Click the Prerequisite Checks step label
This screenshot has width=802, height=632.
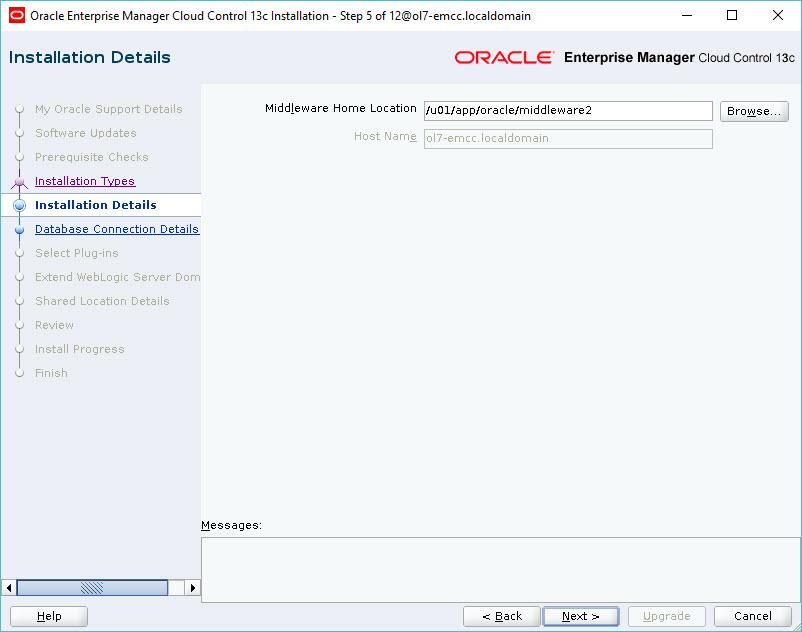pyautogui.click(x=92, y=157)
